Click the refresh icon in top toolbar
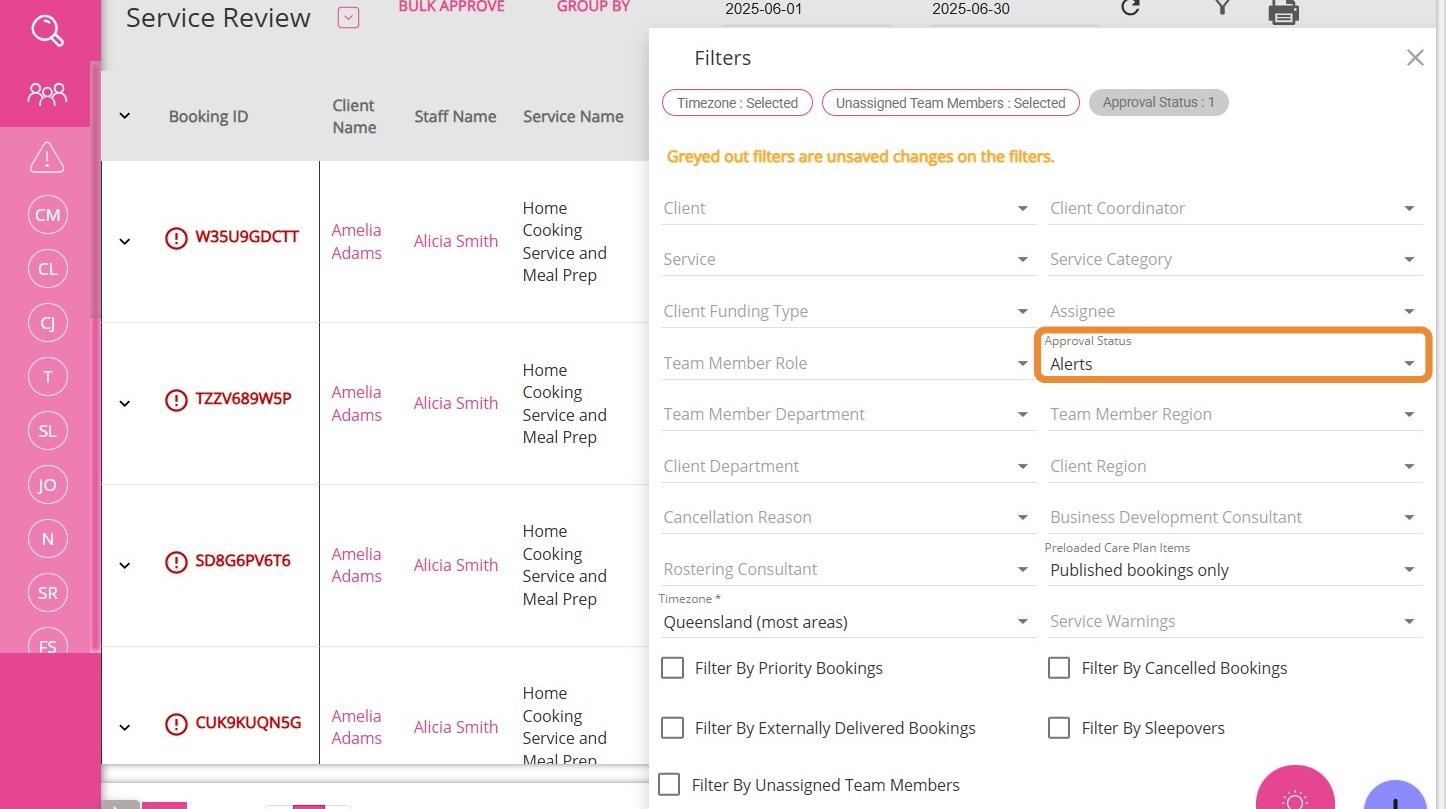1446x809 pixels. pyautogui.click(x=1130, y=8)
